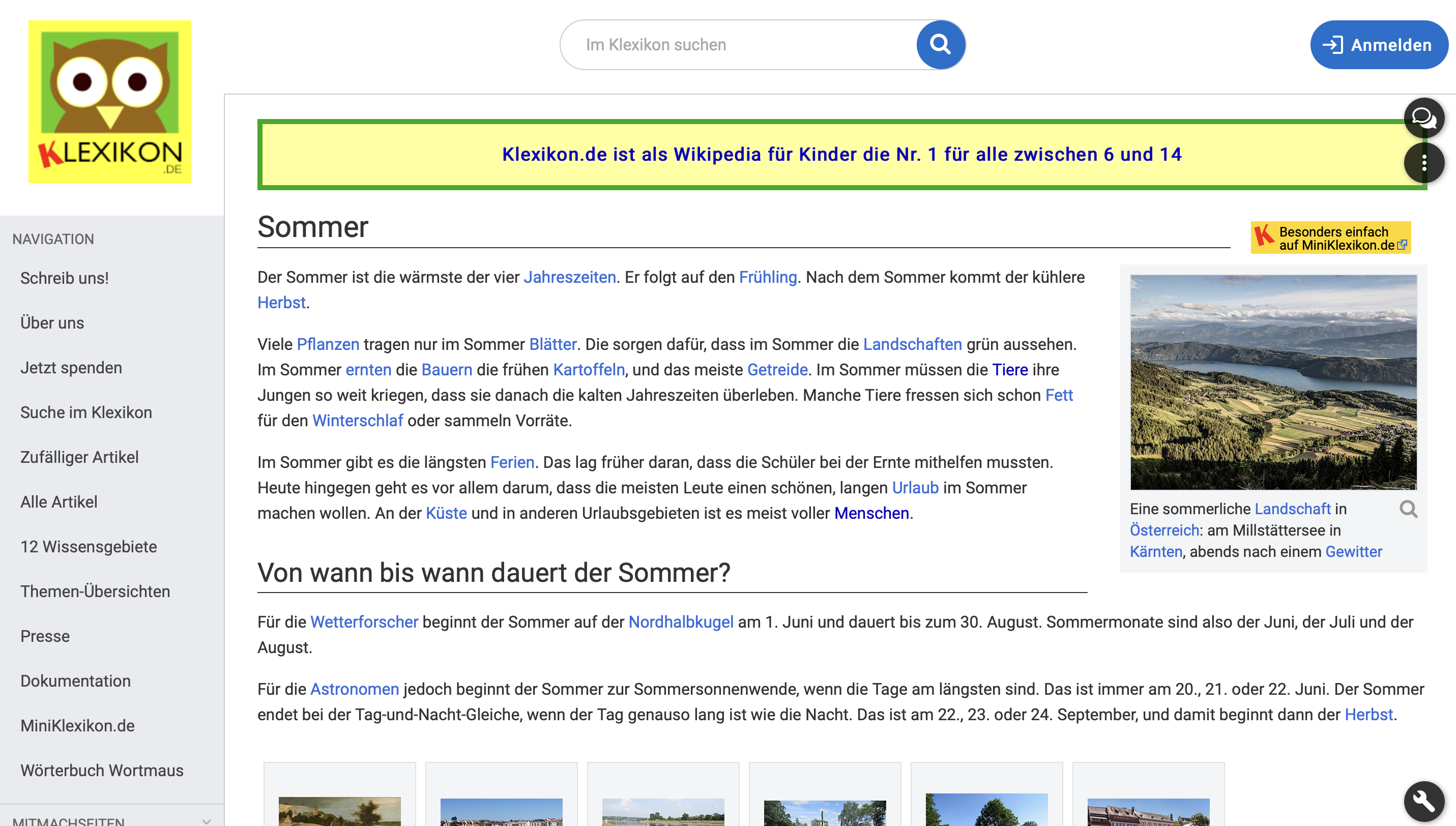Follow the Blätter link
Screen dimensions: 1456x826
(x=552, y=344)
